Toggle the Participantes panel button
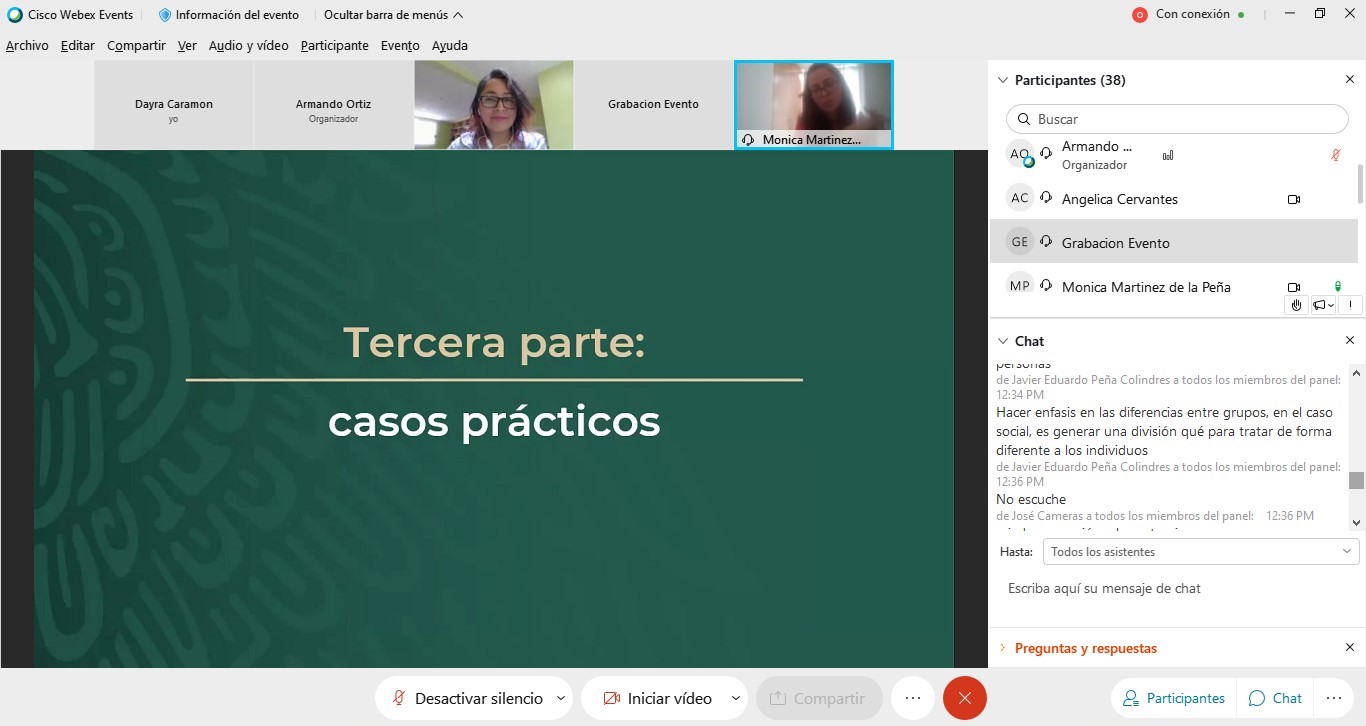 (1174, 698)
